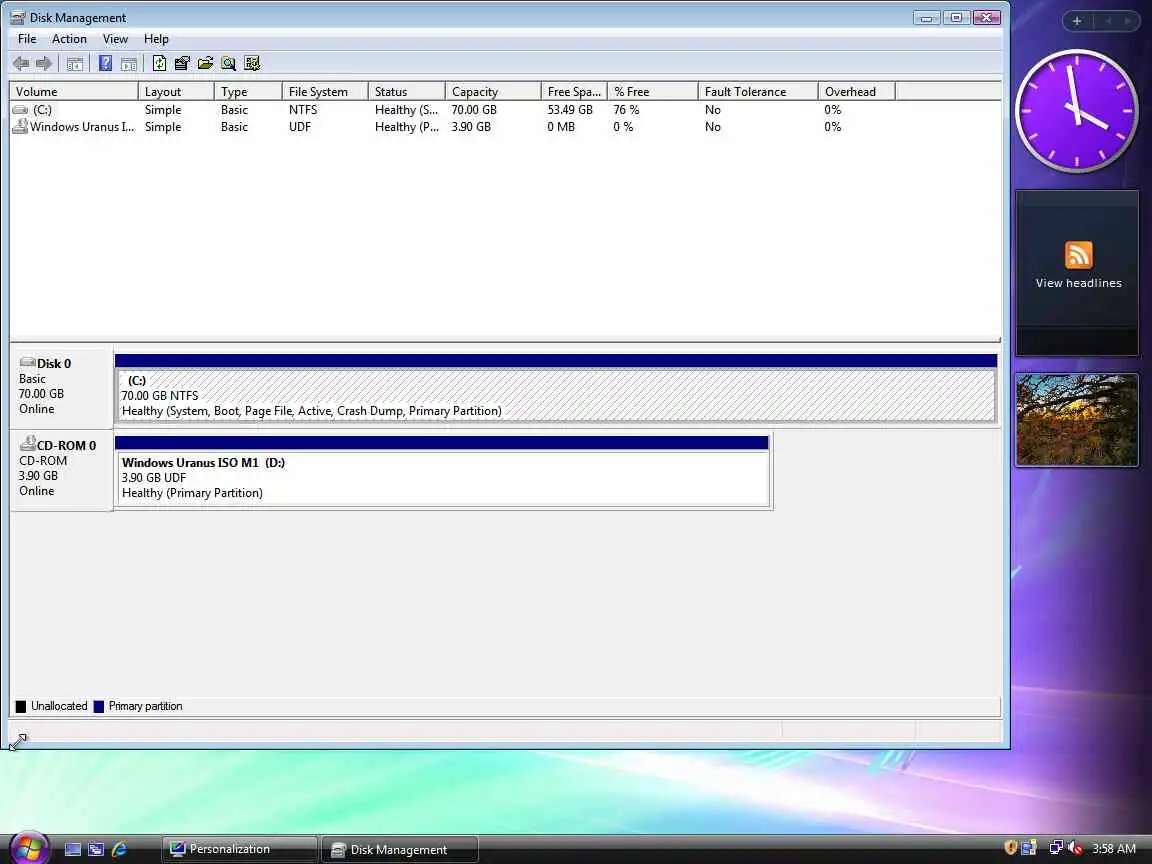Click the analog clock gadget
The height and width of the screenshot is (864, 1152).
1077,112
